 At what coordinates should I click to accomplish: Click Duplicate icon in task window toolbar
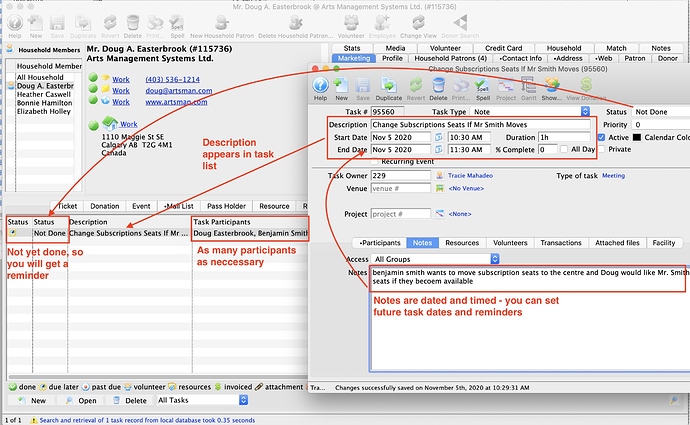(x=389, y=85)
